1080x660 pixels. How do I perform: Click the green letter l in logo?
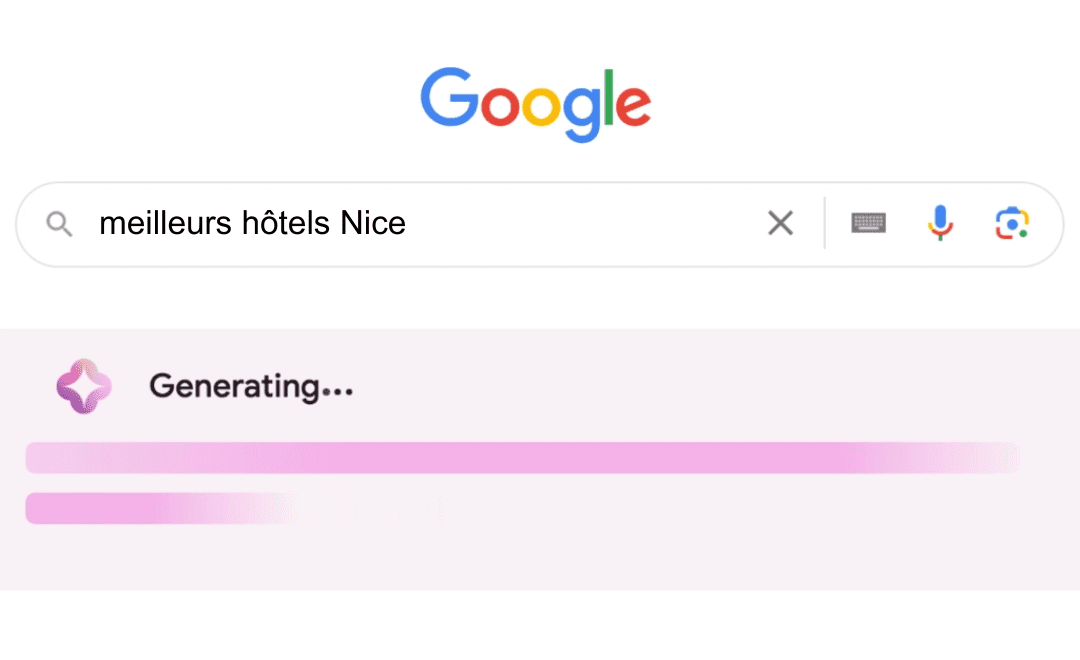click(x=608, y=97)
